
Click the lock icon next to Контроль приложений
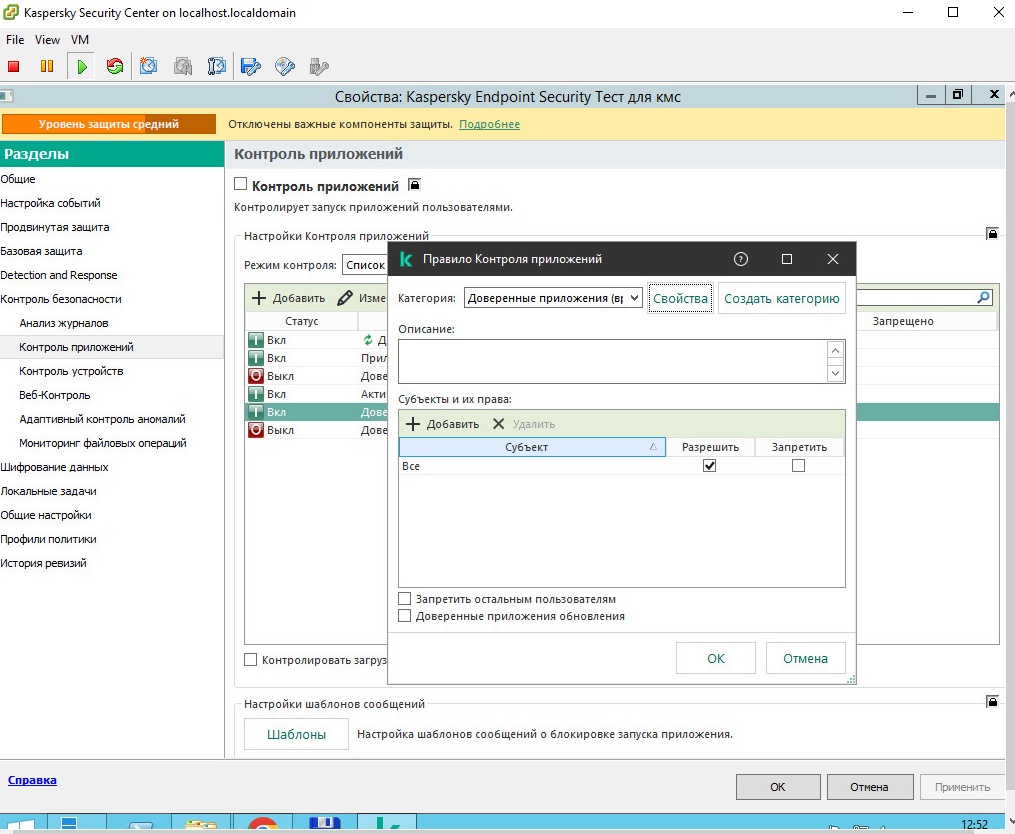tap(414, 185)
